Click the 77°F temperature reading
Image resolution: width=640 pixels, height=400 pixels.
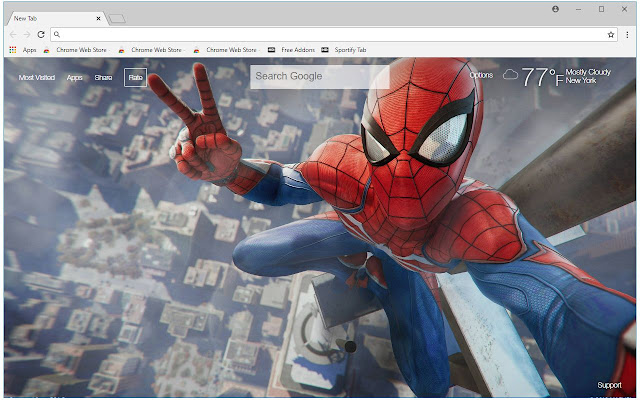pos(542,77)
